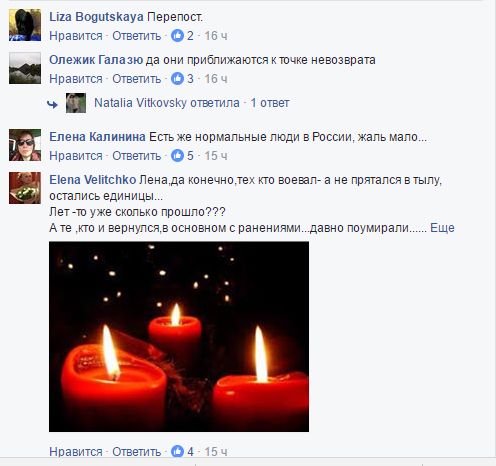Open Liza Bogutskaya's profile avatar
The height and width of the screenshot is (466, 496).
coord(25,25)
